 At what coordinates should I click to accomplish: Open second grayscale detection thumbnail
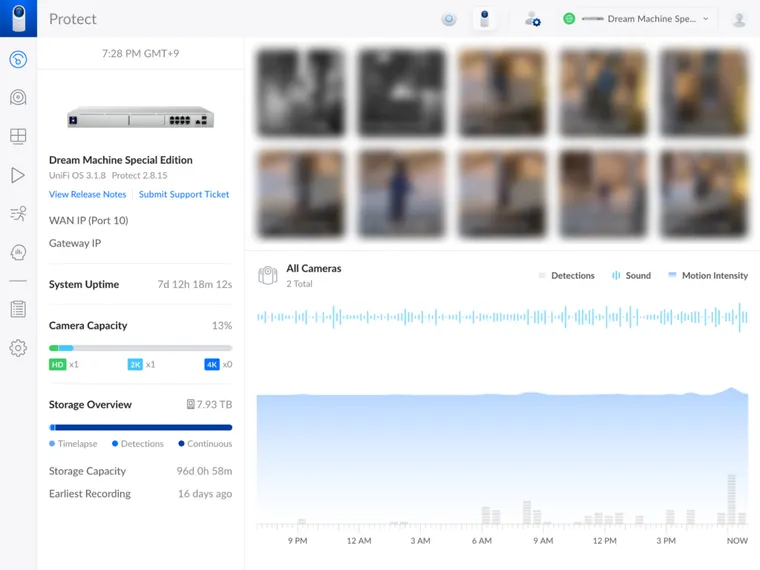401,92
